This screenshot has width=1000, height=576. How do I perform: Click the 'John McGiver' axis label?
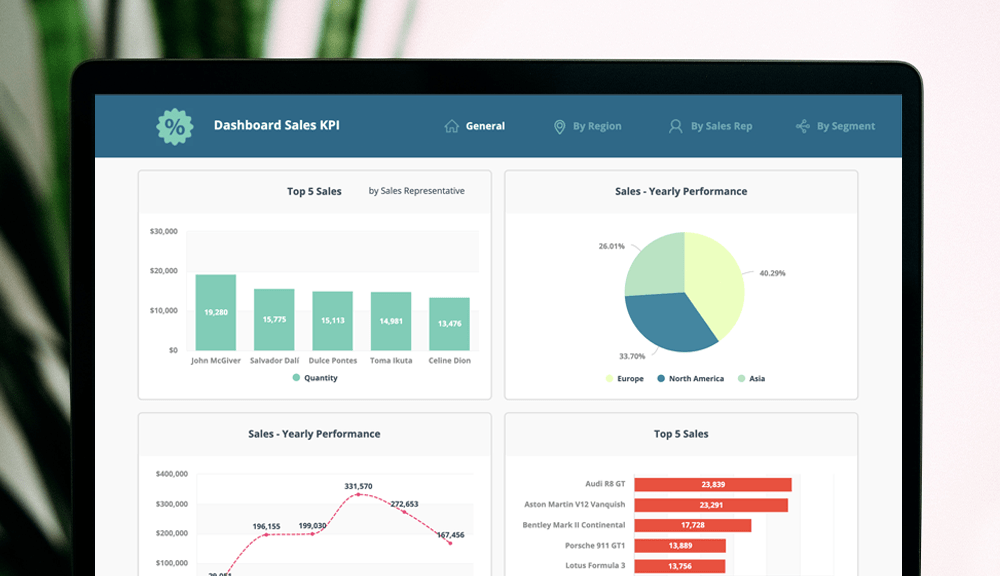click(x=216, y=360)
